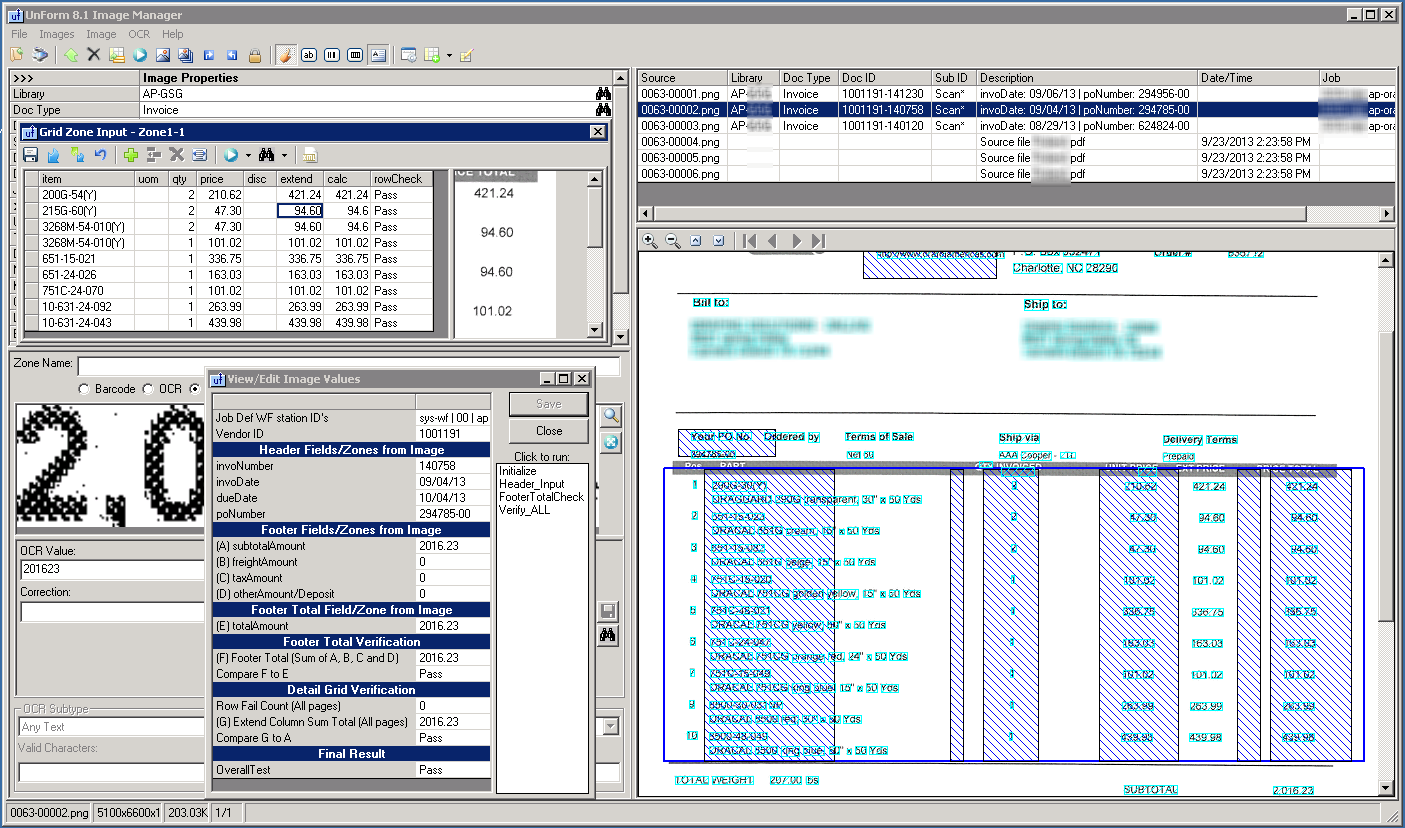
Task: Click the printer icon in main toolbar
Action: (40, 55)
